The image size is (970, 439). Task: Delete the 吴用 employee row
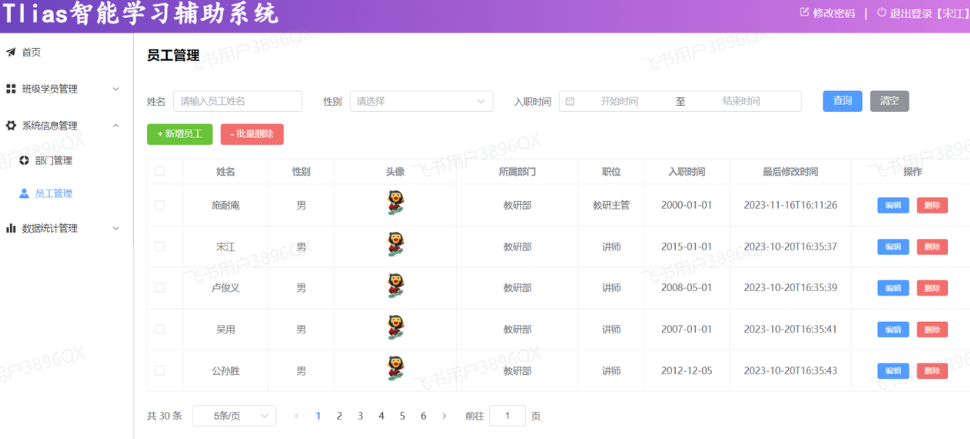click(x=932, y=330)
